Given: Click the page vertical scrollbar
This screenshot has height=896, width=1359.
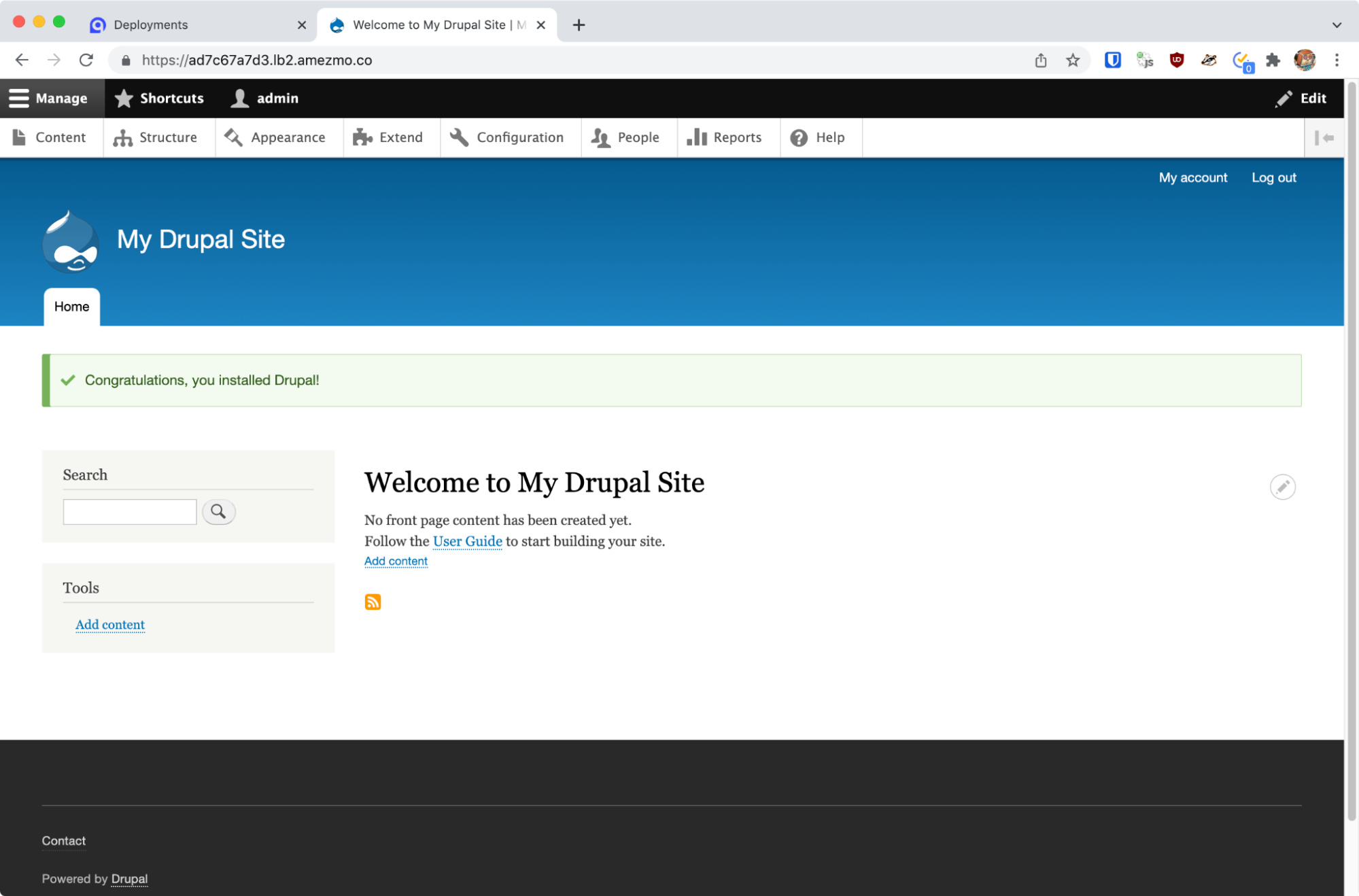Looking at the screenshot, I should tap(1352, 451).
